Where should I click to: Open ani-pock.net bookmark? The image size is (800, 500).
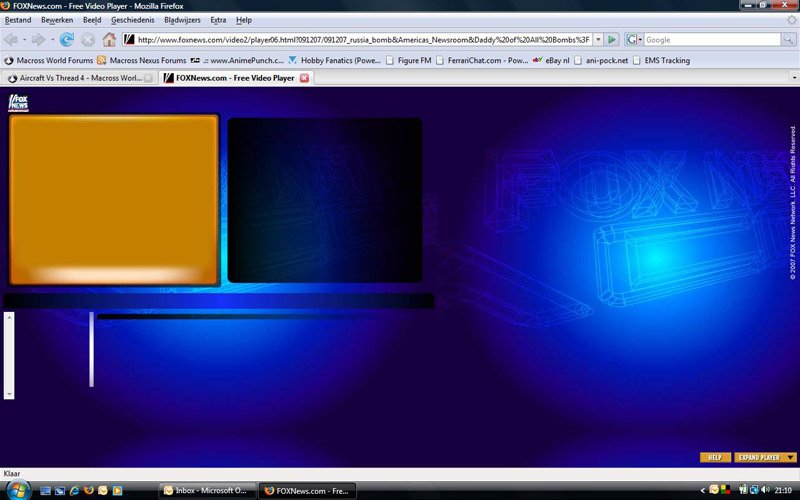click(x=601, y=60)
